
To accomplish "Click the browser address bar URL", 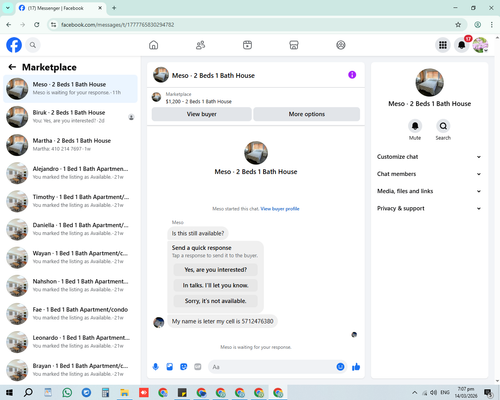I will 117,25.
